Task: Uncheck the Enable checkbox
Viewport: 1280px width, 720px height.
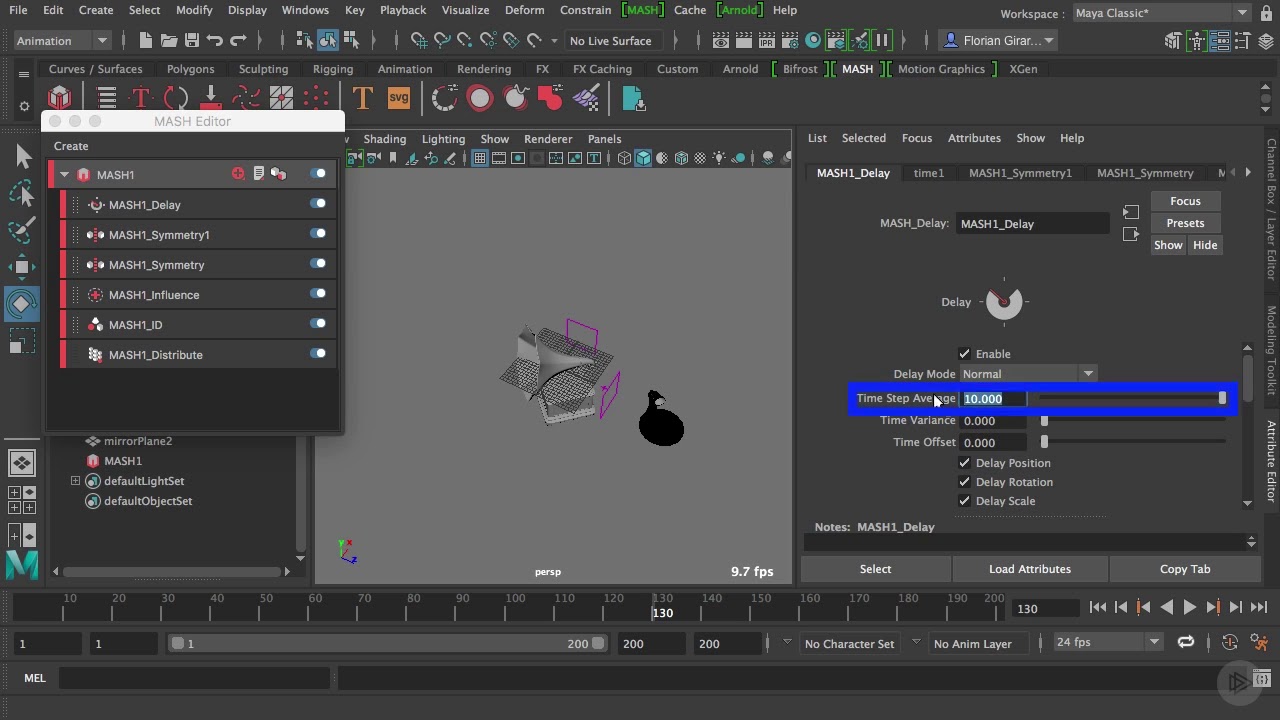Action: [x=964, y=354]
